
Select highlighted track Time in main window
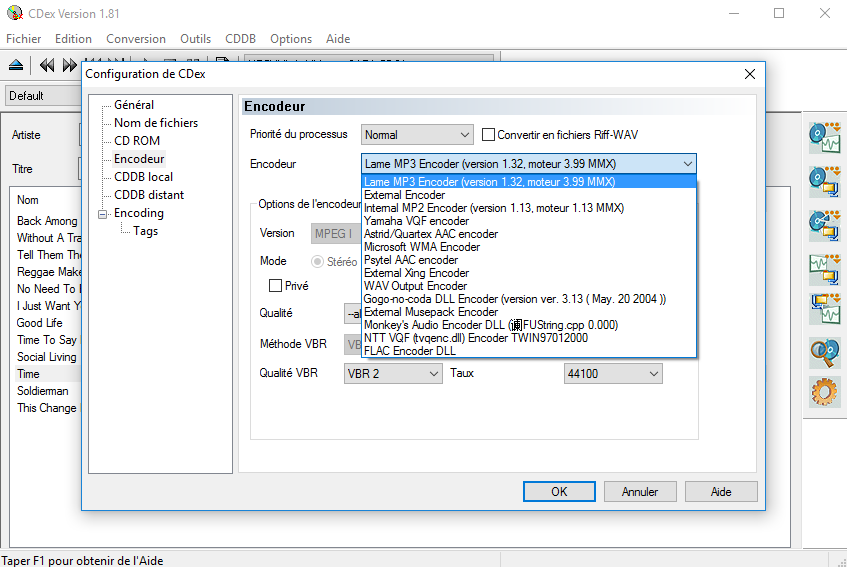tap(28, 374)
